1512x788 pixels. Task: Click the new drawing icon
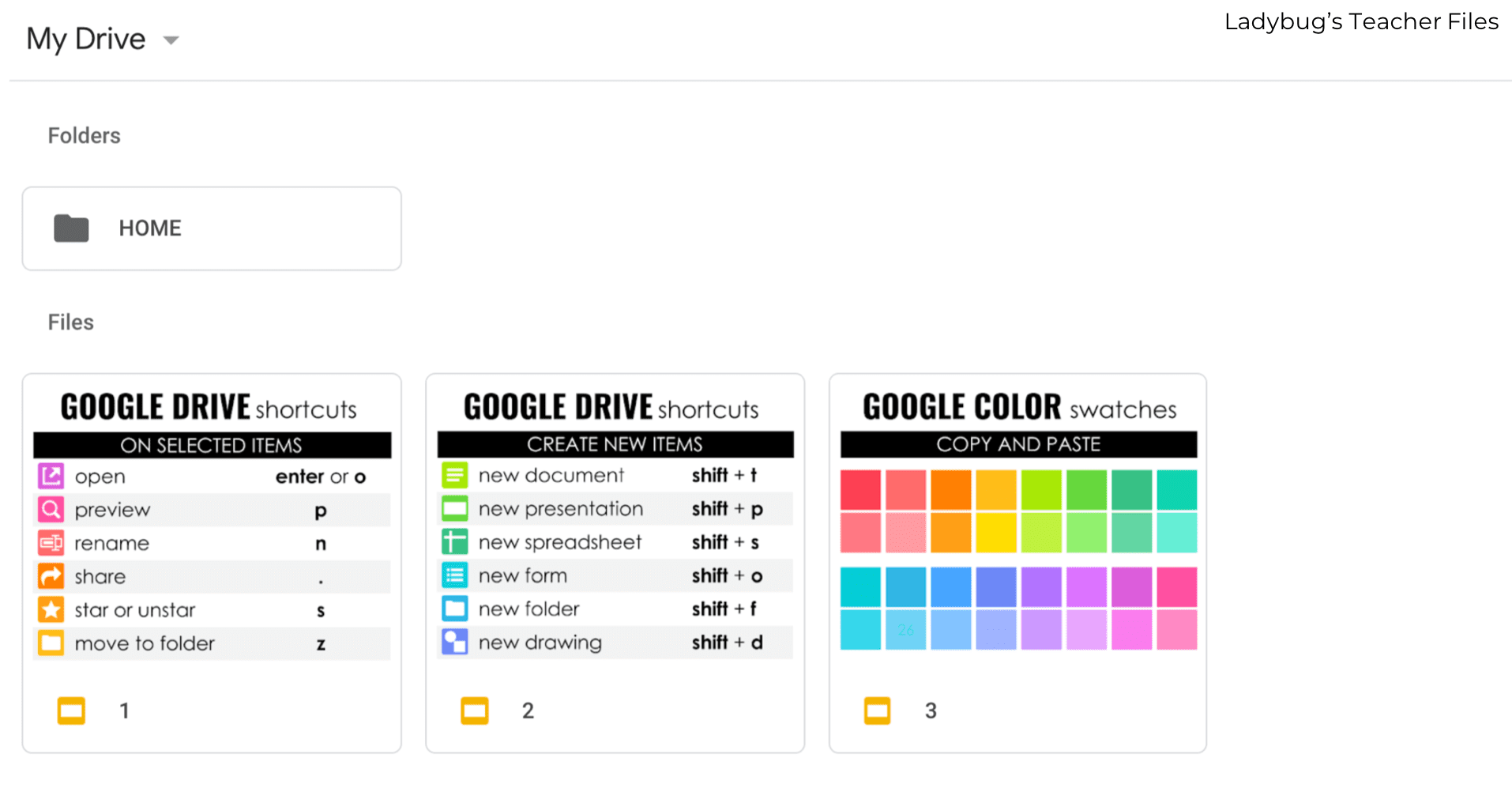pyautogui.click(x=455, y=642)
